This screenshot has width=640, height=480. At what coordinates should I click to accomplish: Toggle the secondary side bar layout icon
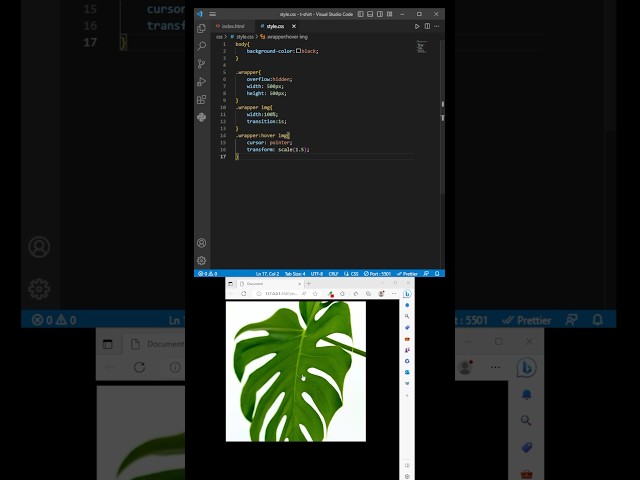[x=380, y=14]
